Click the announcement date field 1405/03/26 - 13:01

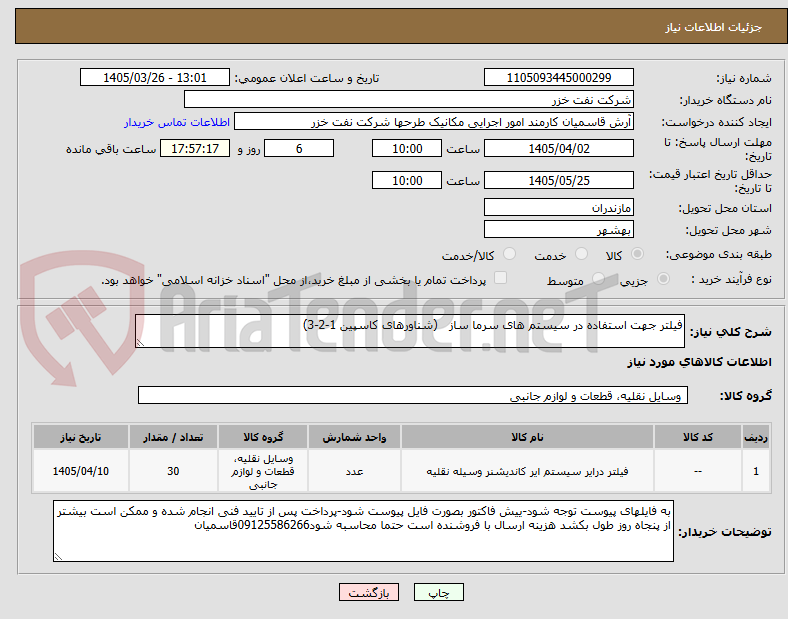click(155, 78)
